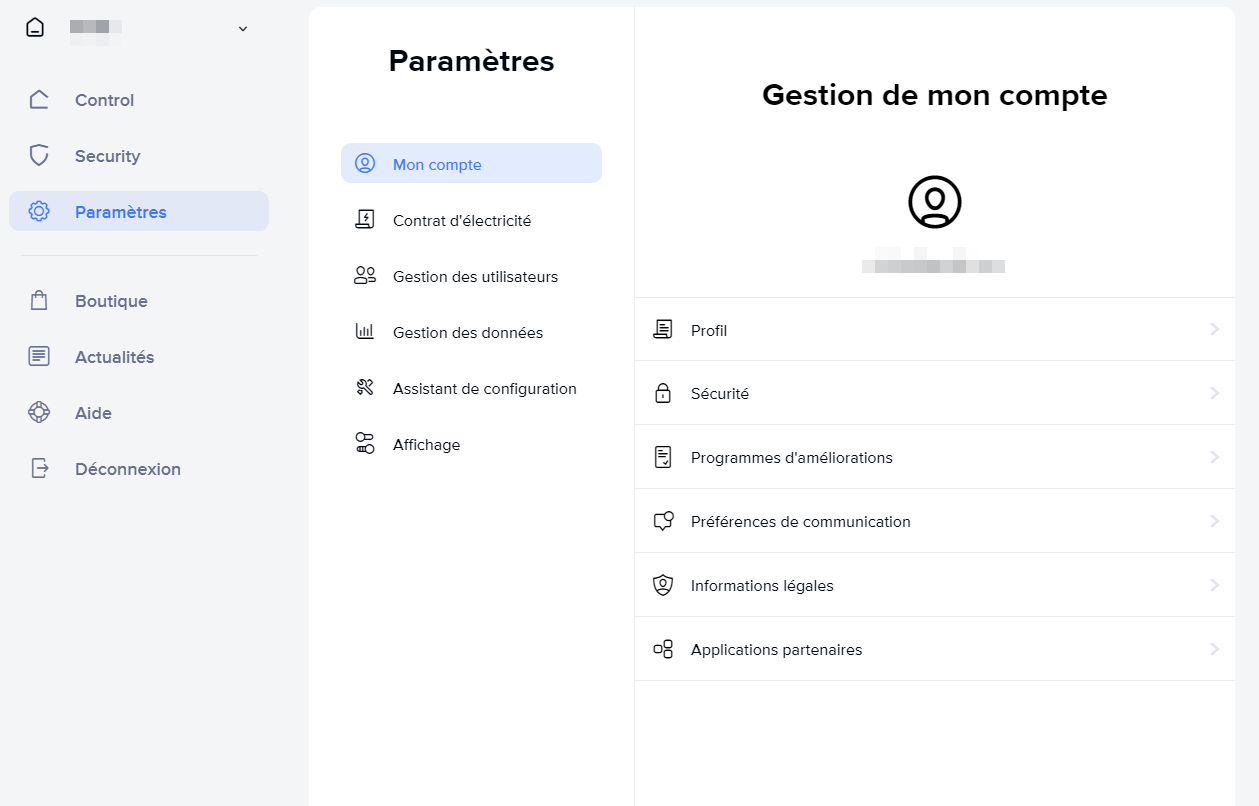Click the Déconnexion logout arrow icon
1259x806 pixels.
tap(39, 469)
